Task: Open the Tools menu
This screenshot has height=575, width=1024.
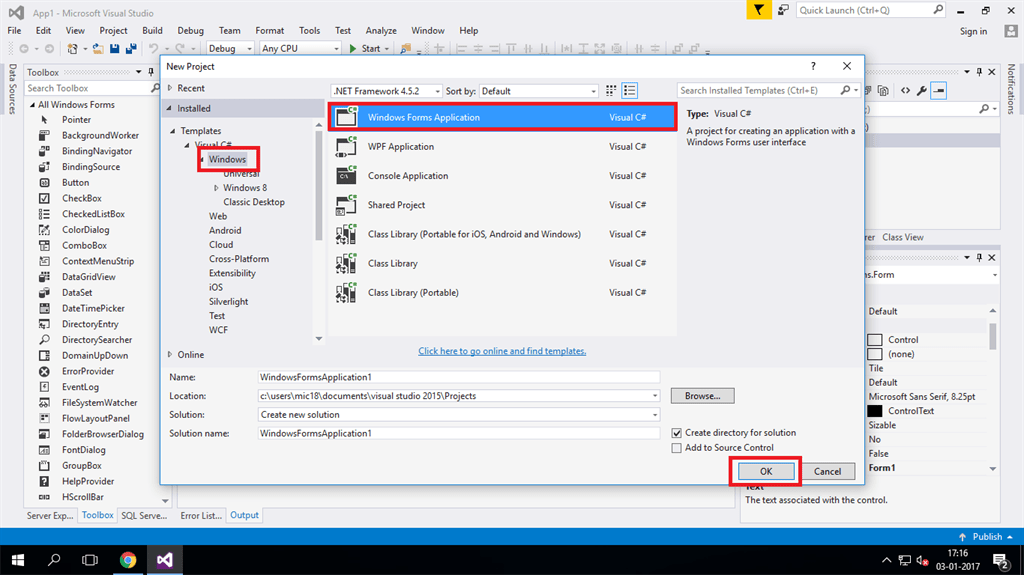Action: coord(310,31)
